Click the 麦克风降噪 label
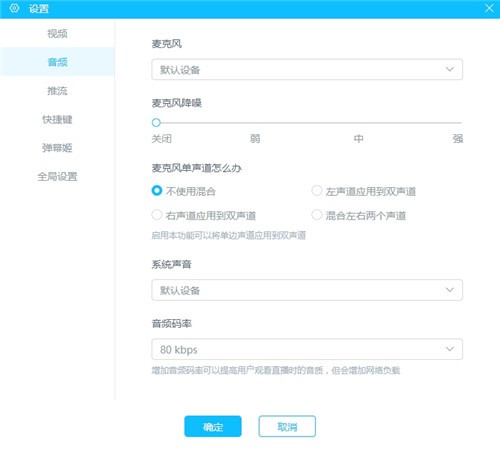The width and height of the screenshot is (500, 454). click(x=177, y=103)
